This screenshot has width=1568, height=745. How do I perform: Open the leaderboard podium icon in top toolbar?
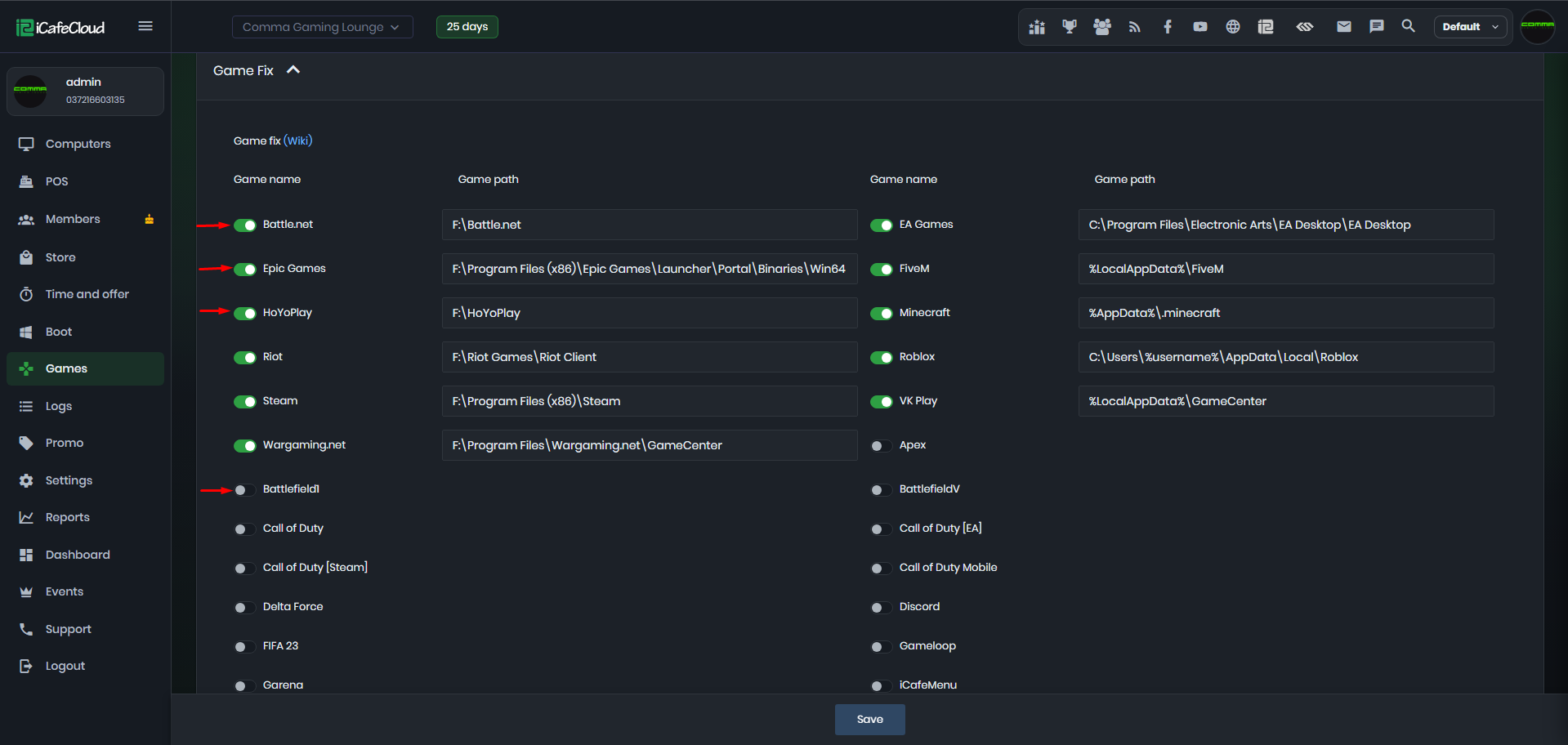(x=1037, y=27)
